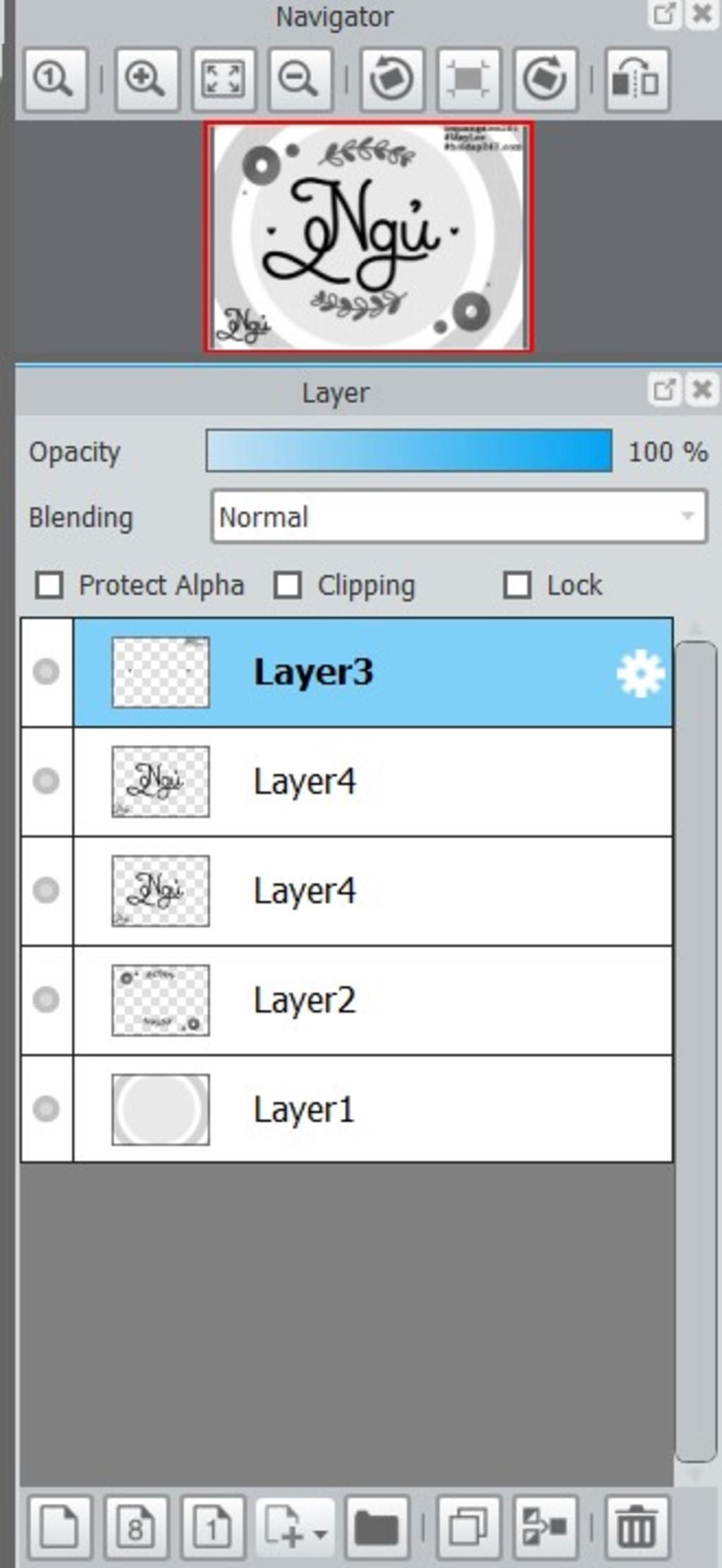Open the Blending mode dropdown
The height and width of the screenshot is (1568, 722).
coord(458,517)
